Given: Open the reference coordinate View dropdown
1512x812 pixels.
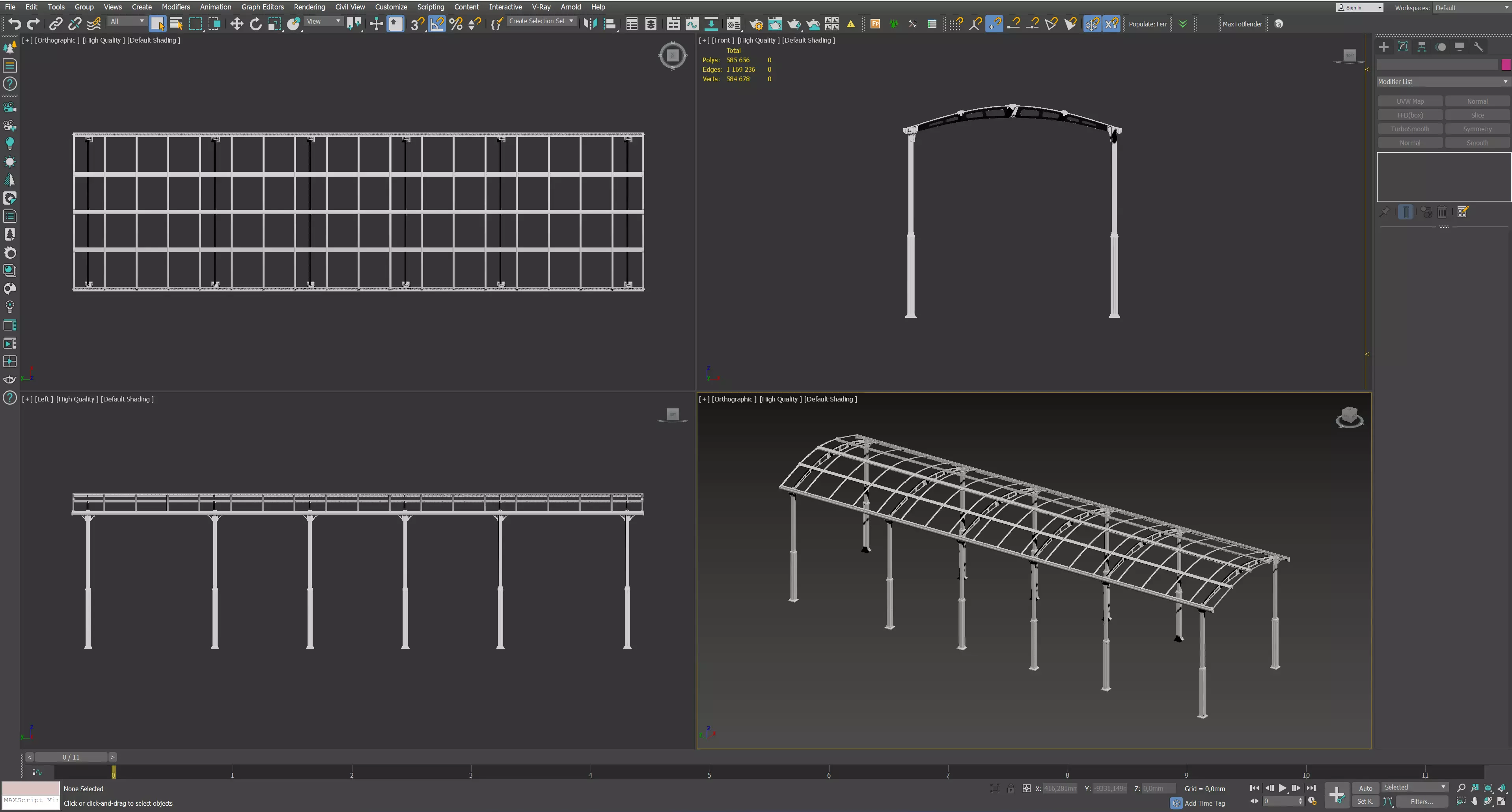Looking at the screenshot, I should 323,21.
